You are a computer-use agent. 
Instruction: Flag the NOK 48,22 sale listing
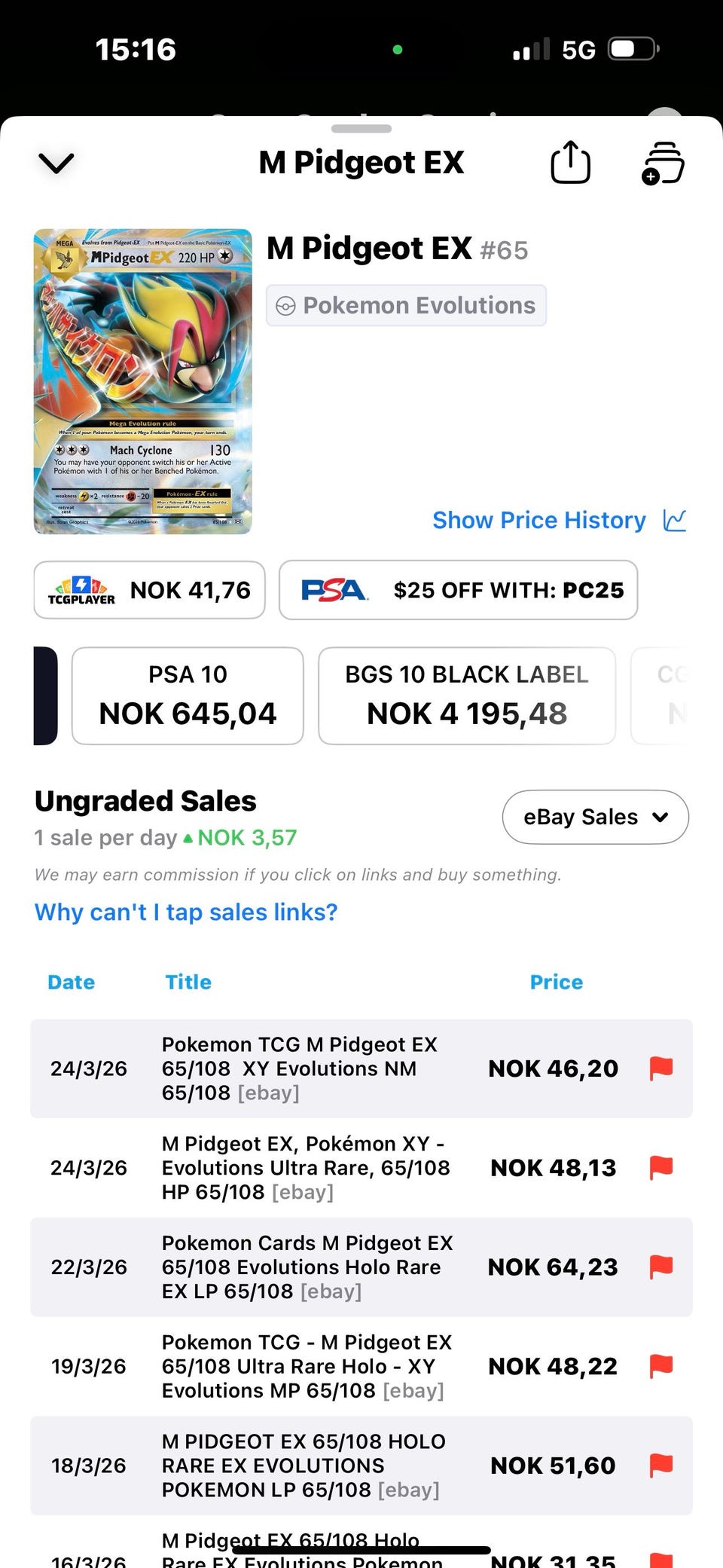(660, 1365)
